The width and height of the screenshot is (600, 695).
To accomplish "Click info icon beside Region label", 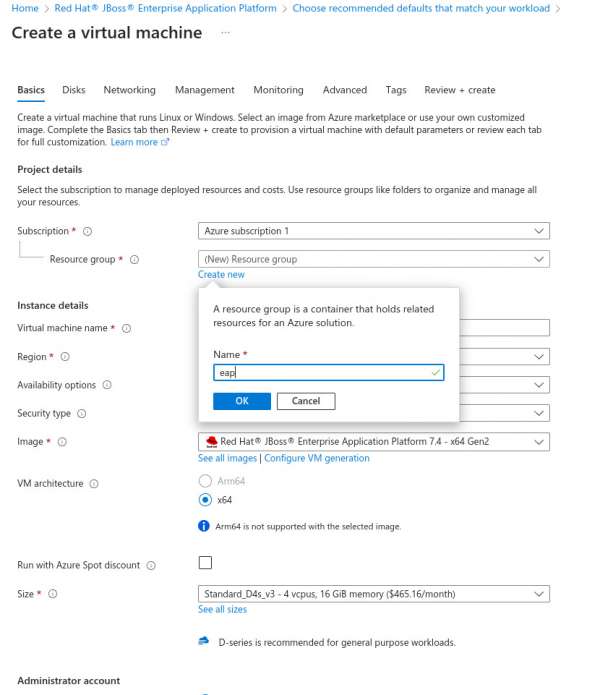I will pyautogui.click(x=65, y=357).
